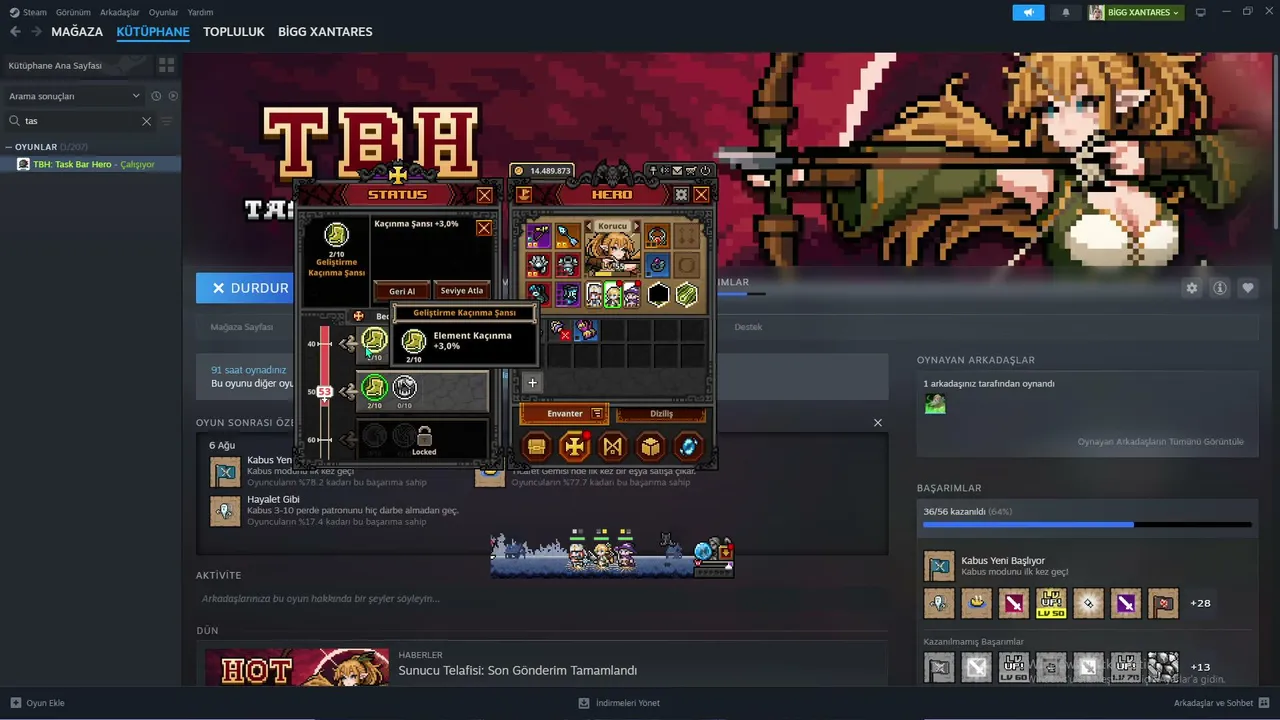Select the equipped arrow item slot
This screenshot has height=720, width=1280.
pos(568,236)
